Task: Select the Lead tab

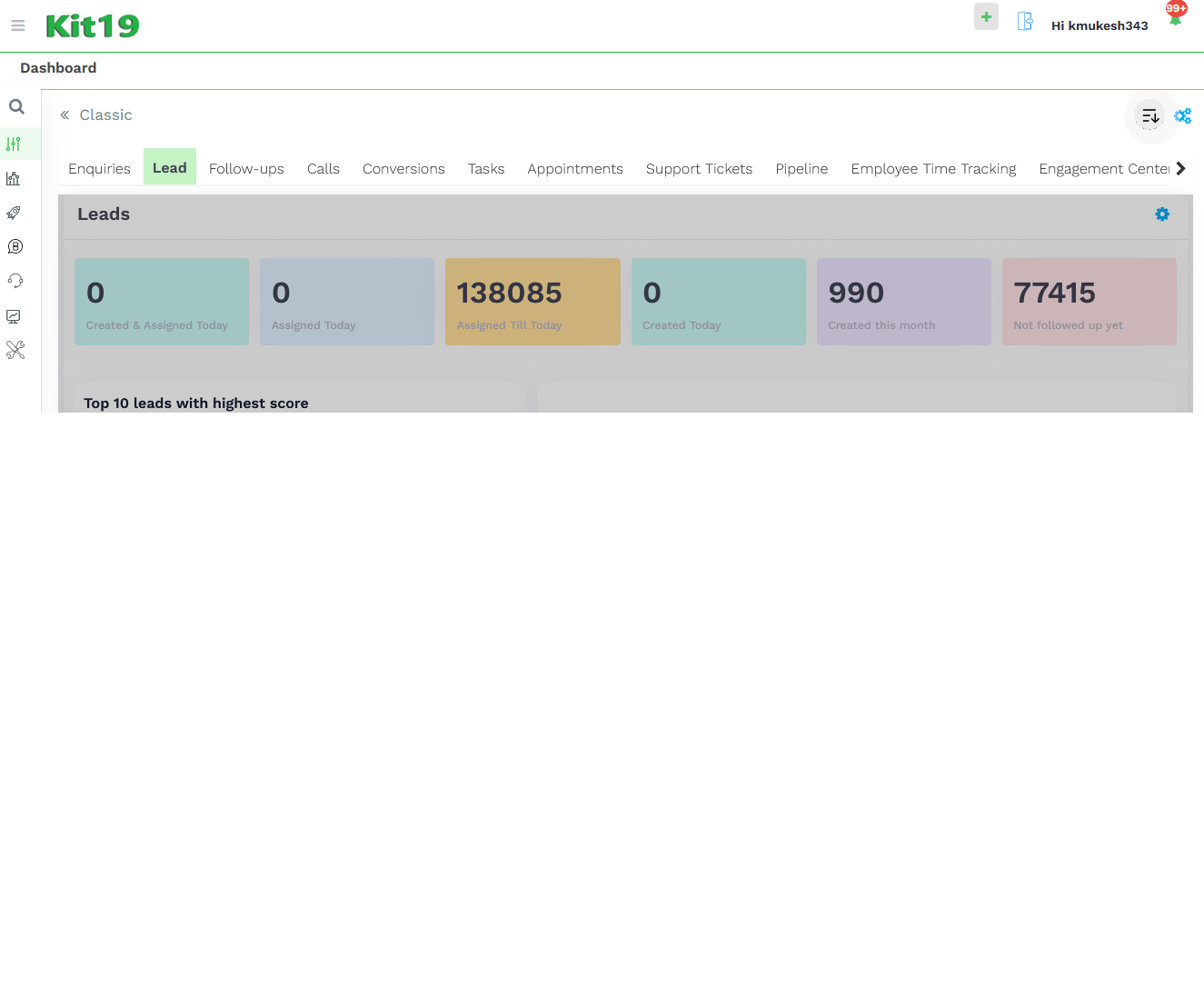Action: (x=170, y=167)
